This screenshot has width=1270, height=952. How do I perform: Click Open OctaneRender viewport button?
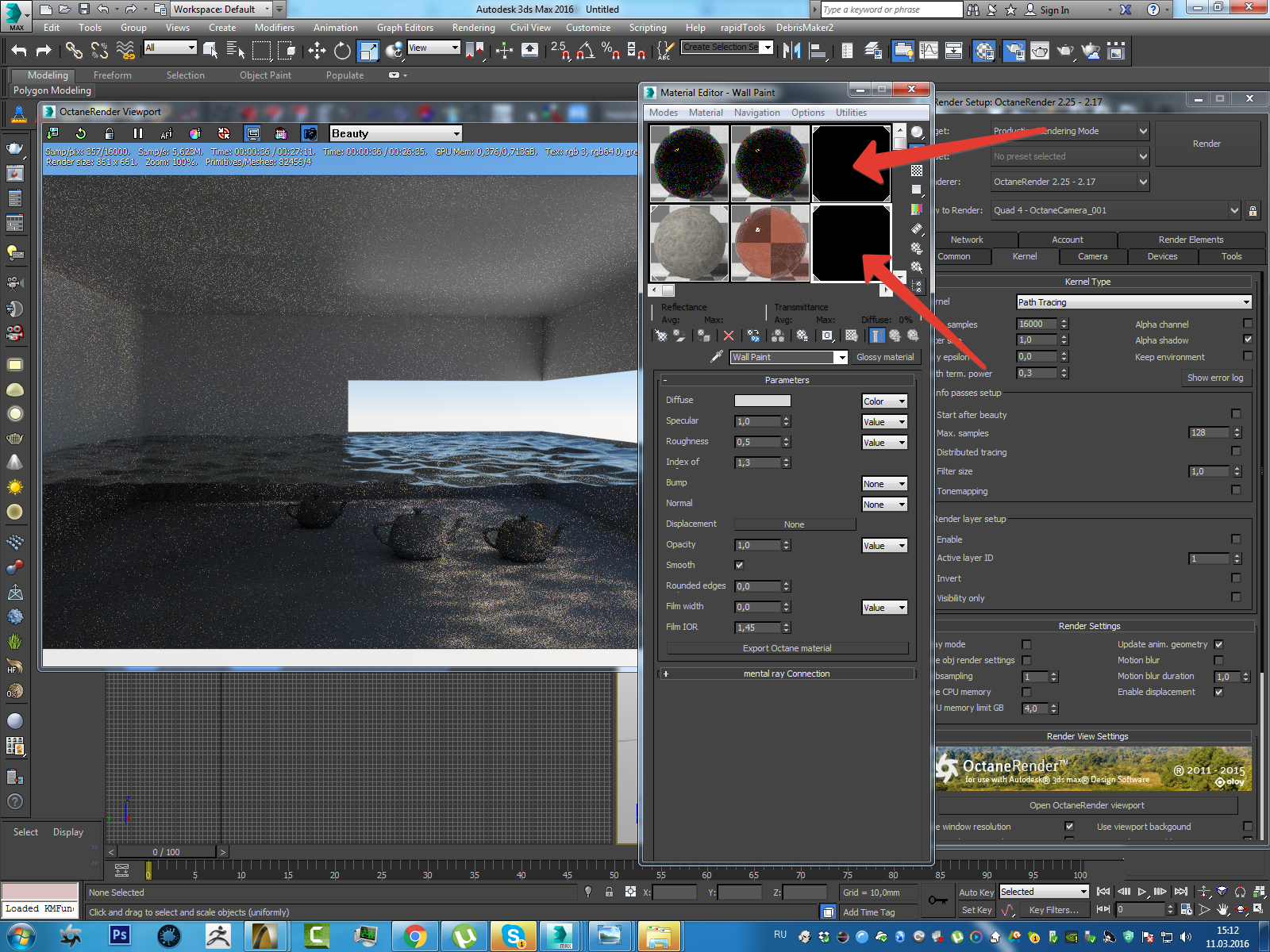(1087, 805)
